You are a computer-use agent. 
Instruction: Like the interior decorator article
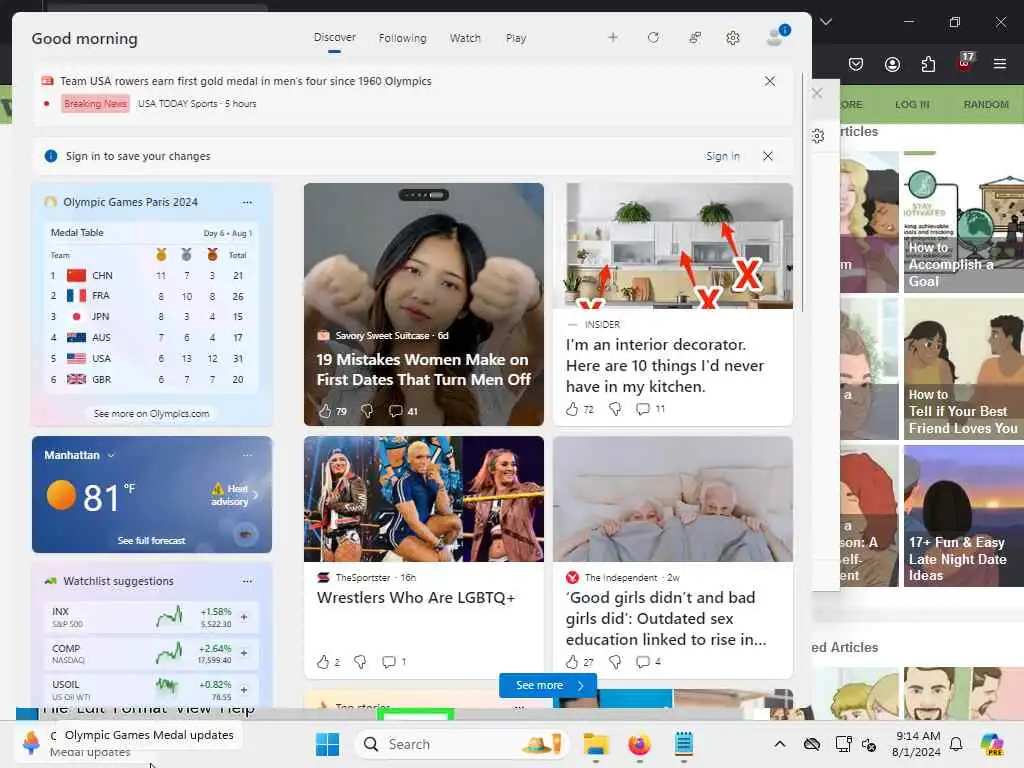tap(572, 409)
